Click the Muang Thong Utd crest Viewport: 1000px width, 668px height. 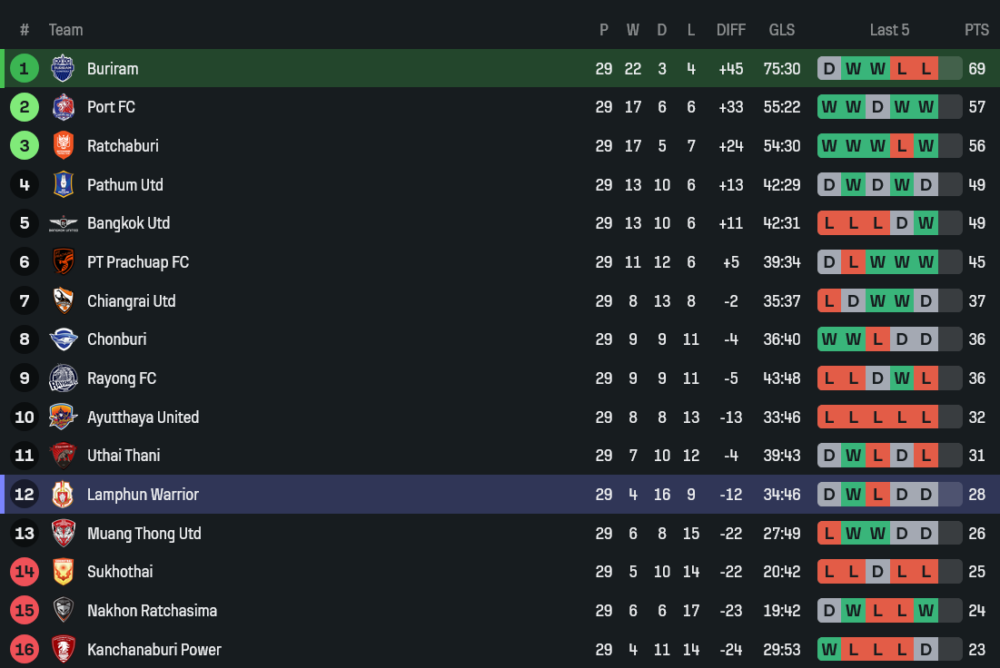pyautogui.click(x=62, y=533)
